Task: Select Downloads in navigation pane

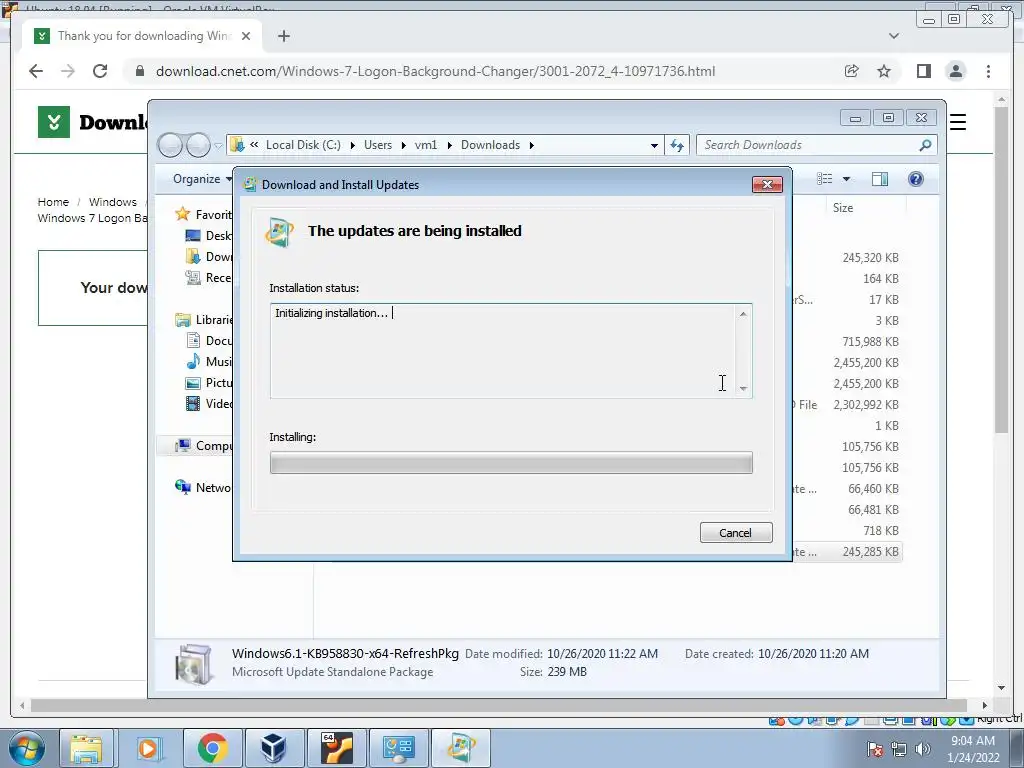Action: tap(208, 257)
